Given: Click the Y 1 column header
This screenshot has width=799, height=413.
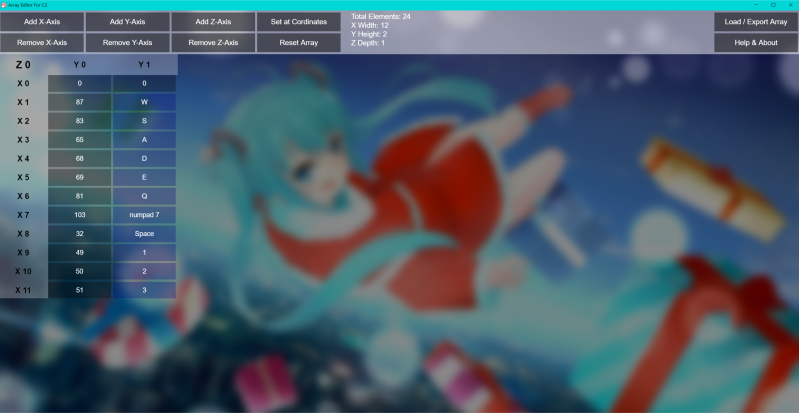Looking at the screenshot, I should tap(144, 65).
